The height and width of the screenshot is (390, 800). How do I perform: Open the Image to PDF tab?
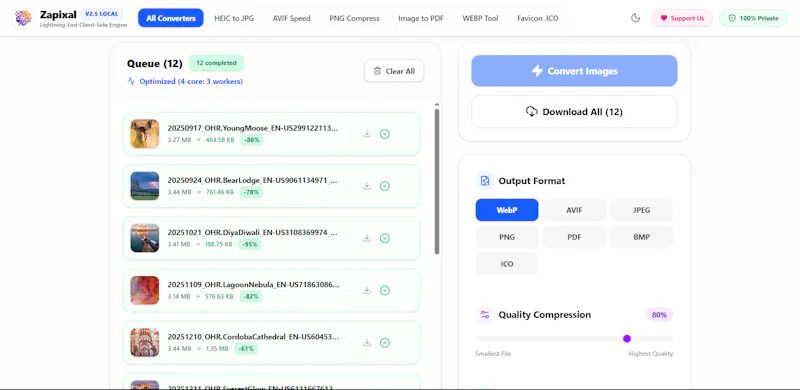click(x=421, y=18)
